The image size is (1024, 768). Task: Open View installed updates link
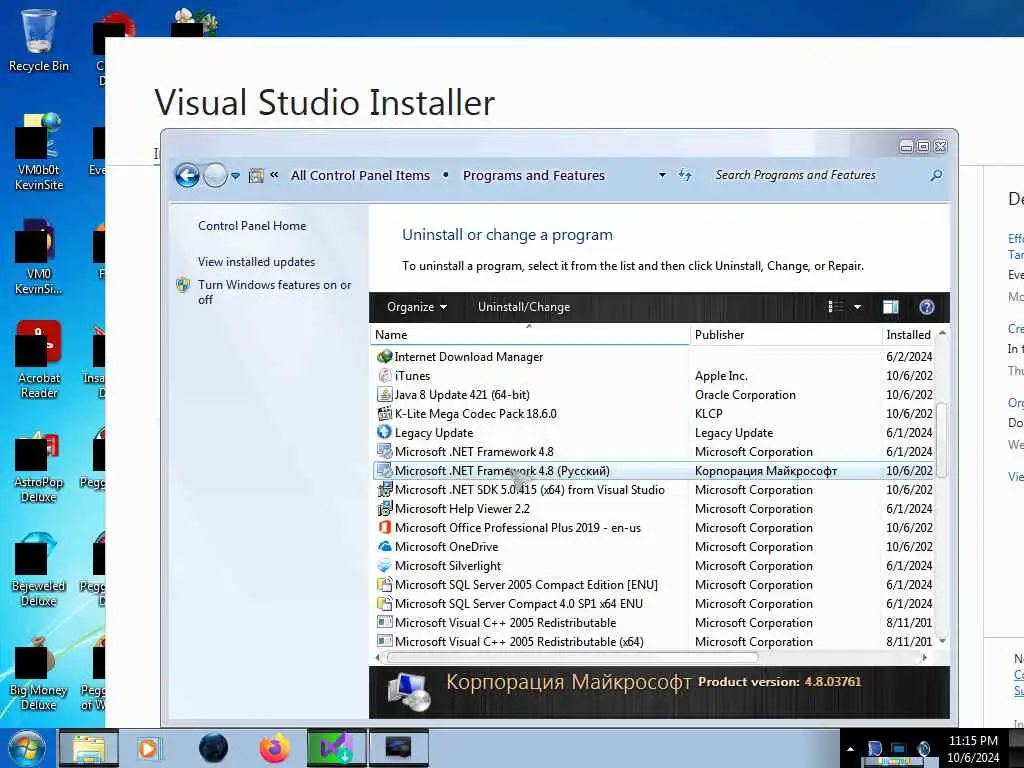point(257,262)
